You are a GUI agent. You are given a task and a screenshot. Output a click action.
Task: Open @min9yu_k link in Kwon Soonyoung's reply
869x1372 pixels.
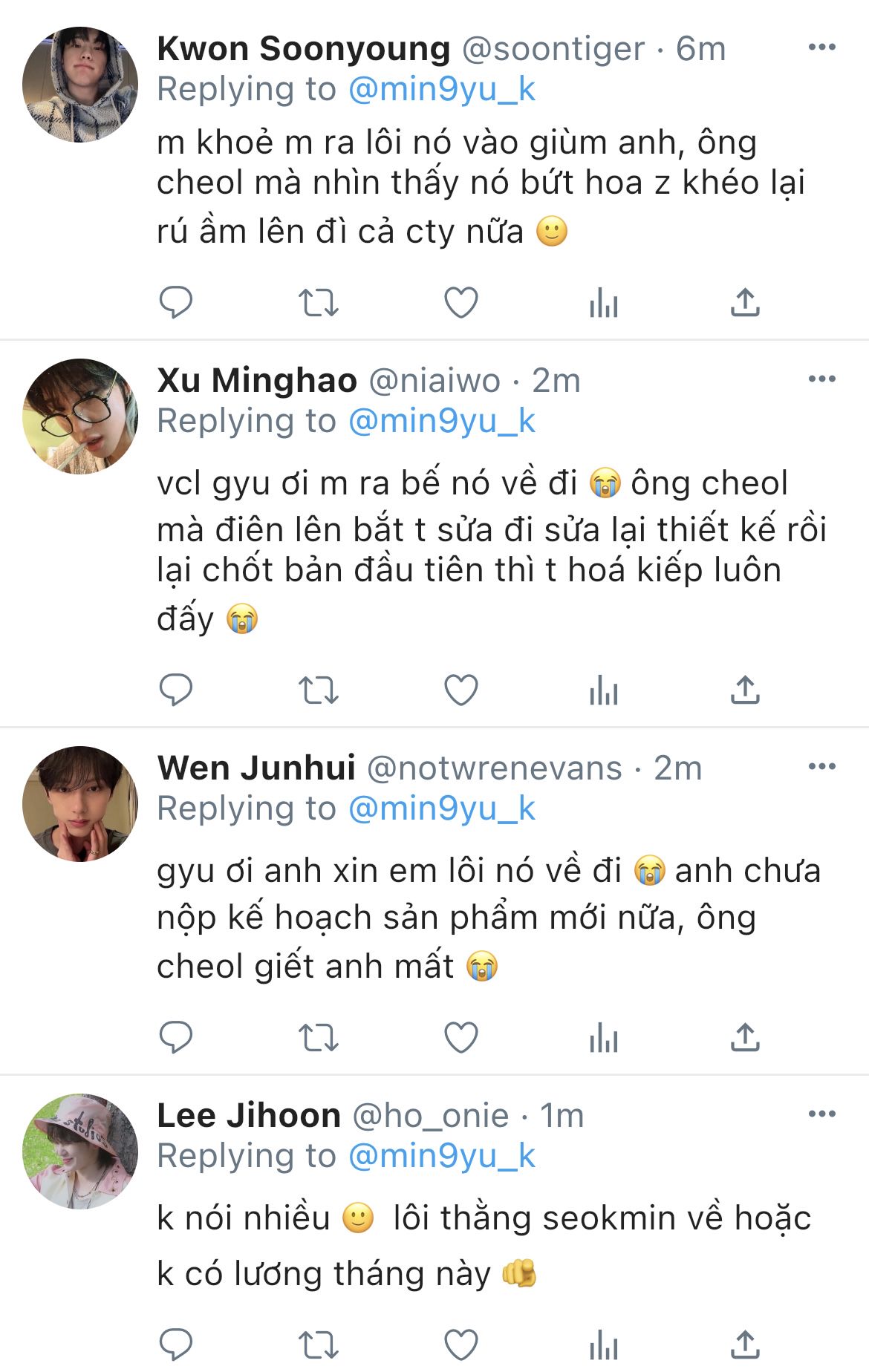(442, 89)
